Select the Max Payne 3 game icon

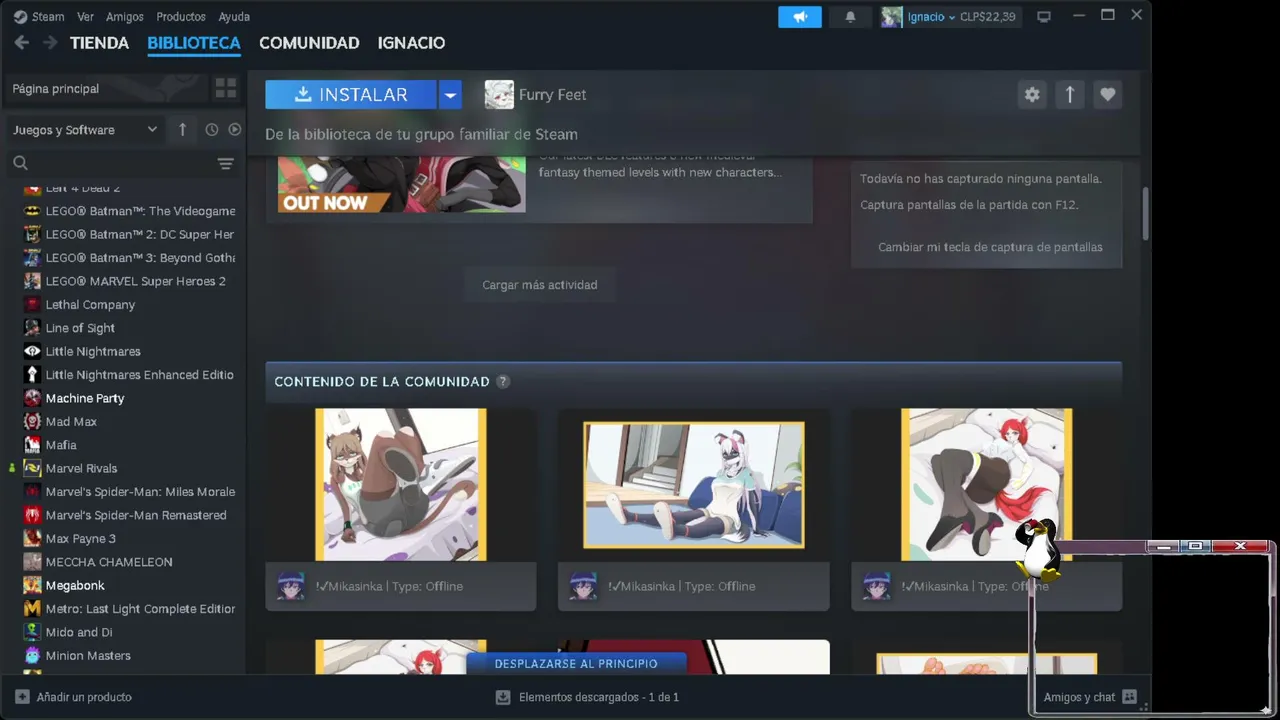tap(32, 538)
